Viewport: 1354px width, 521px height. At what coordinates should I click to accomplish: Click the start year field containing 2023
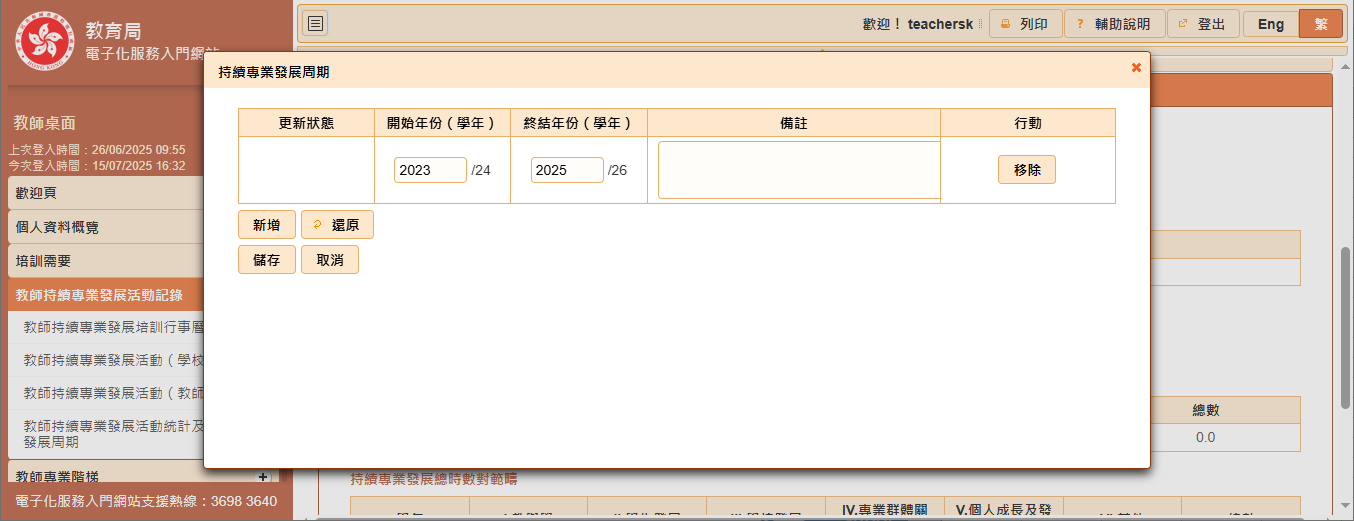[430, 170]
